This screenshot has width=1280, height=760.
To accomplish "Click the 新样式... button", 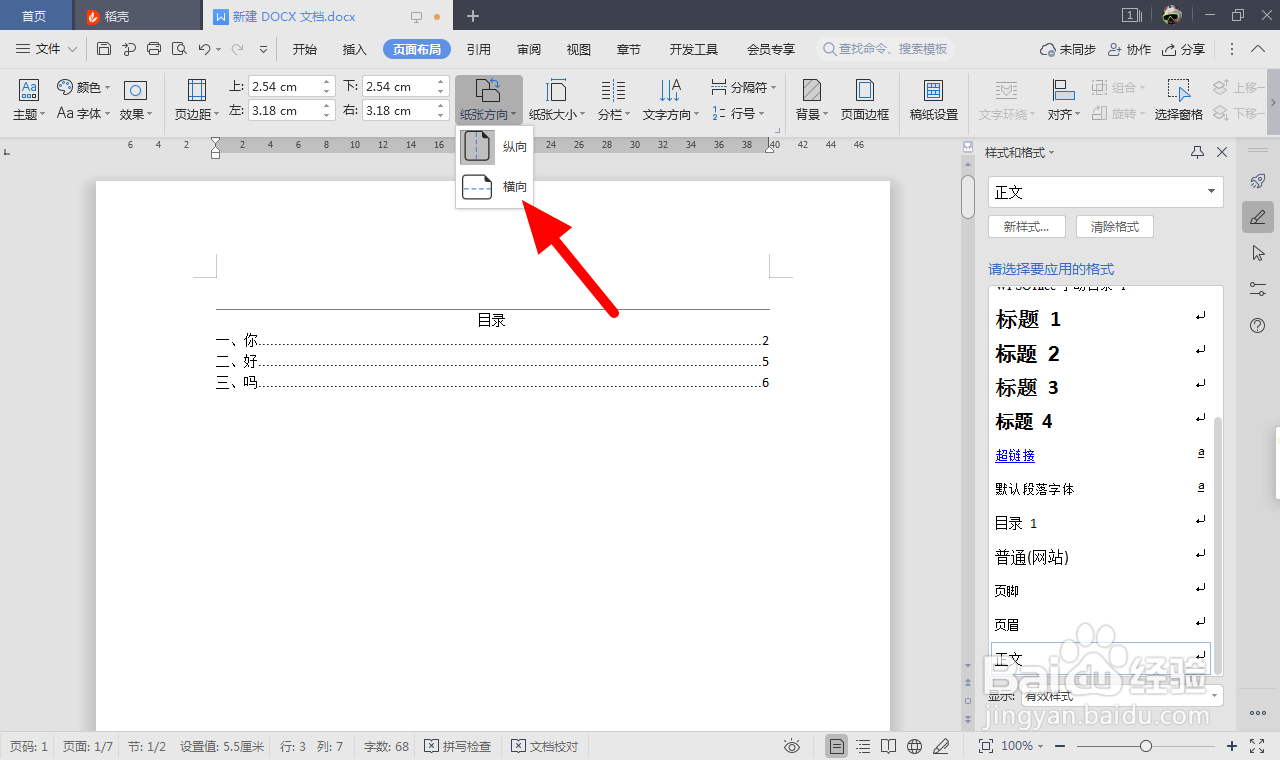I will [1026, 227].
